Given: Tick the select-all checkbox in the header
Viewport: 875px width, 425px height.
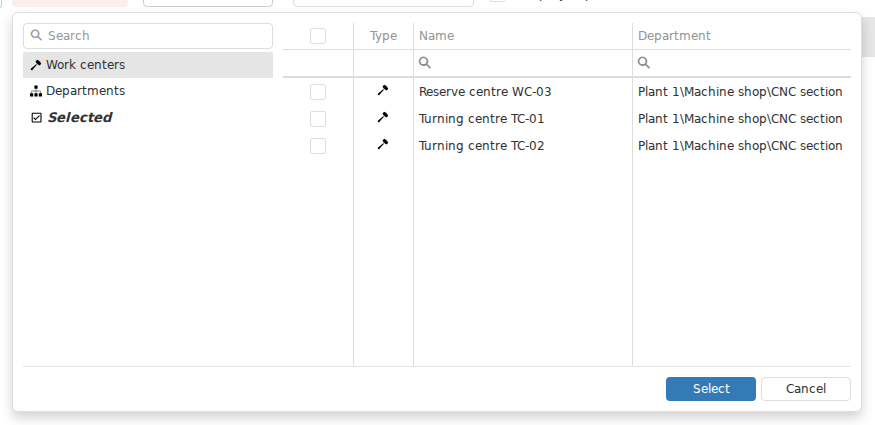Looking at the screenshot, I should [x=318, y=36].
